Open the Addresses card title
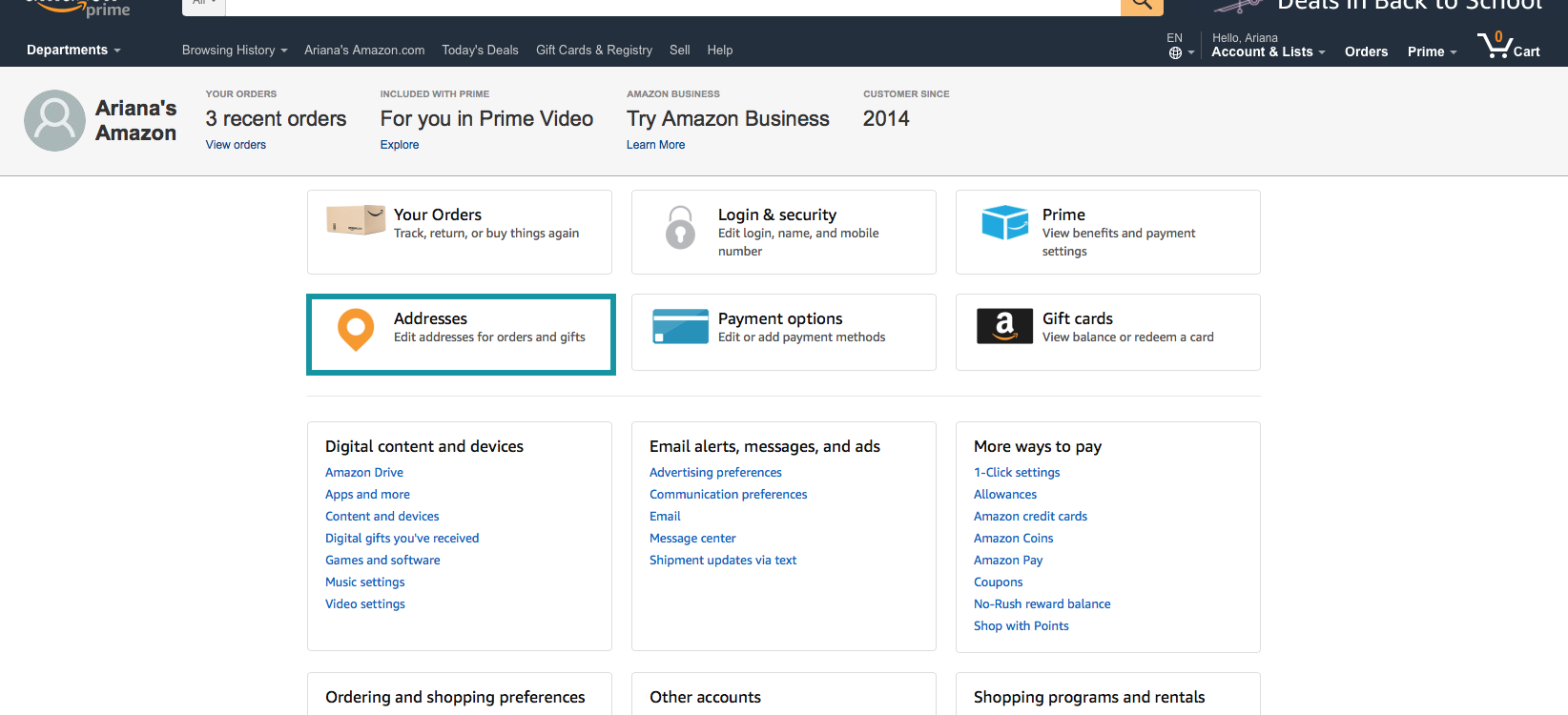Image resolution: width=1568 pixels, height=715 pixels. 430,318
